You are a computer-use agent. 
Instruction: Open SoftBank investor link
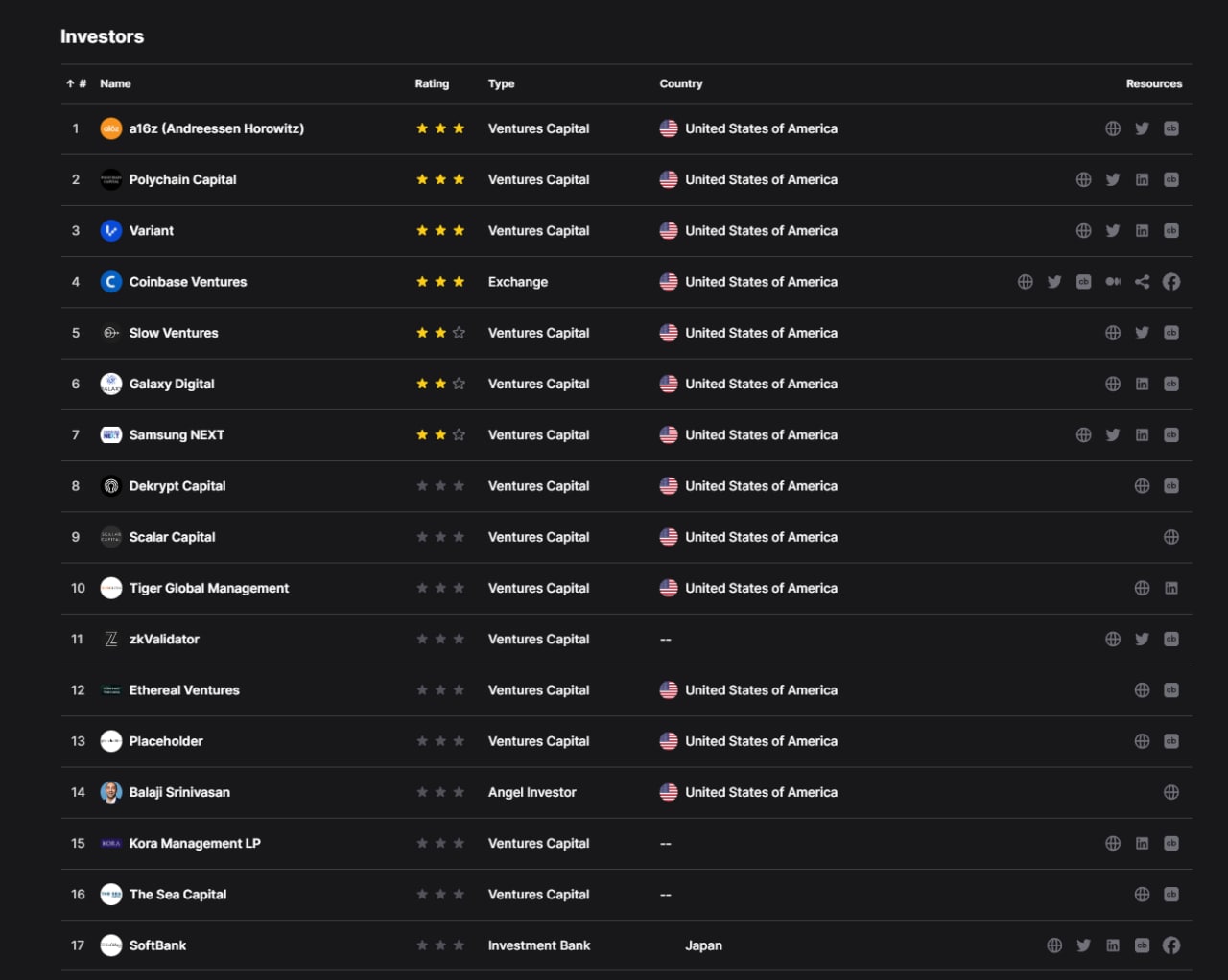tap(158, 945)
